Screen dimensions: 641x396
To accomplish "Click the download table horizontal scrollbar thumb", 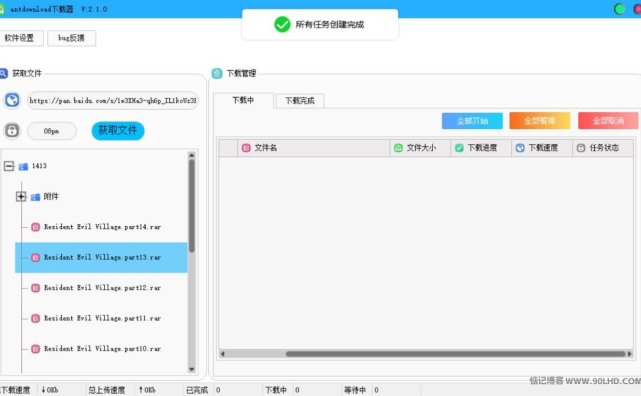I will coord(455,354).
